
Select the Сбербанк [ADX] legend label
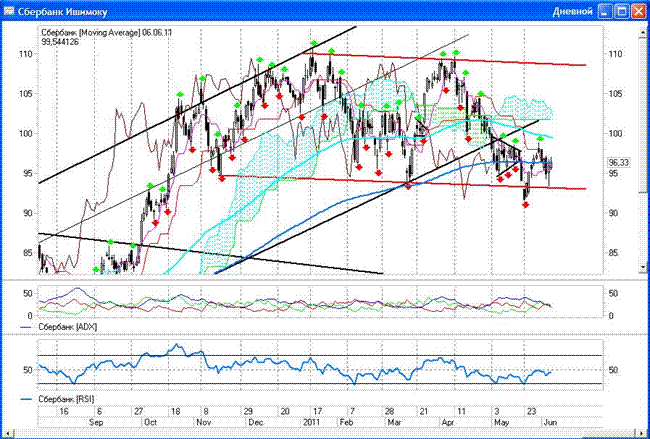point(68,327)
